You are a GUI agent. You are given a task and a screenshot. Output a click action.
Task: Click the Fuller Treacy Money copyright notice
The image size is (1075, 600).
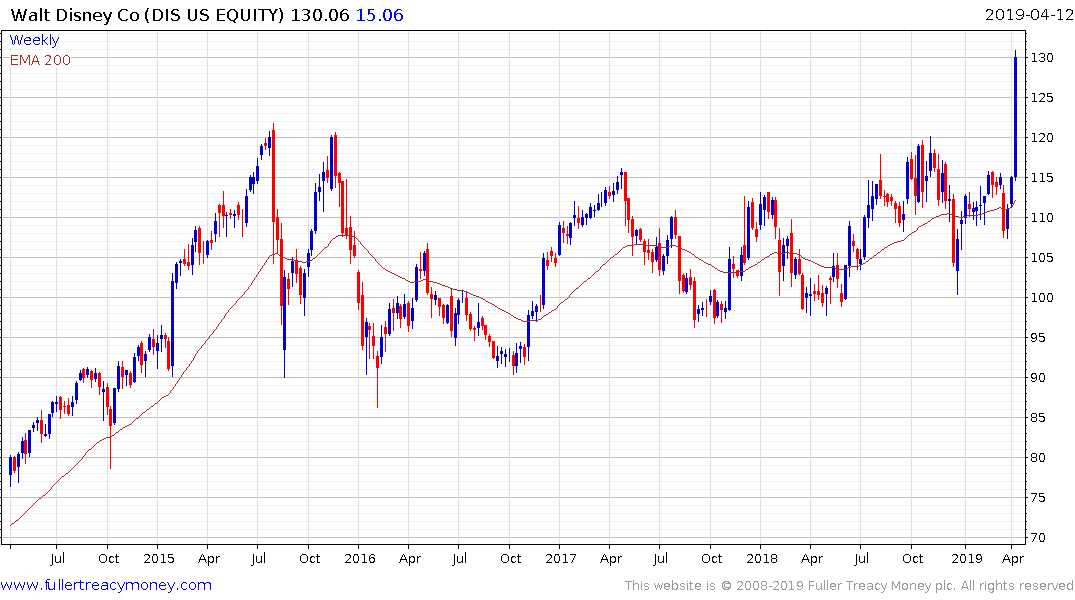point(849,586)
